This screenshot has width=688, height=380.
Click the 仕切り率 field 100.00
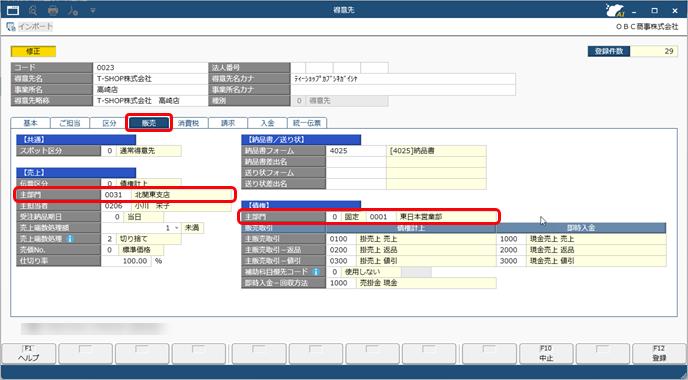(x=126, y=261)
